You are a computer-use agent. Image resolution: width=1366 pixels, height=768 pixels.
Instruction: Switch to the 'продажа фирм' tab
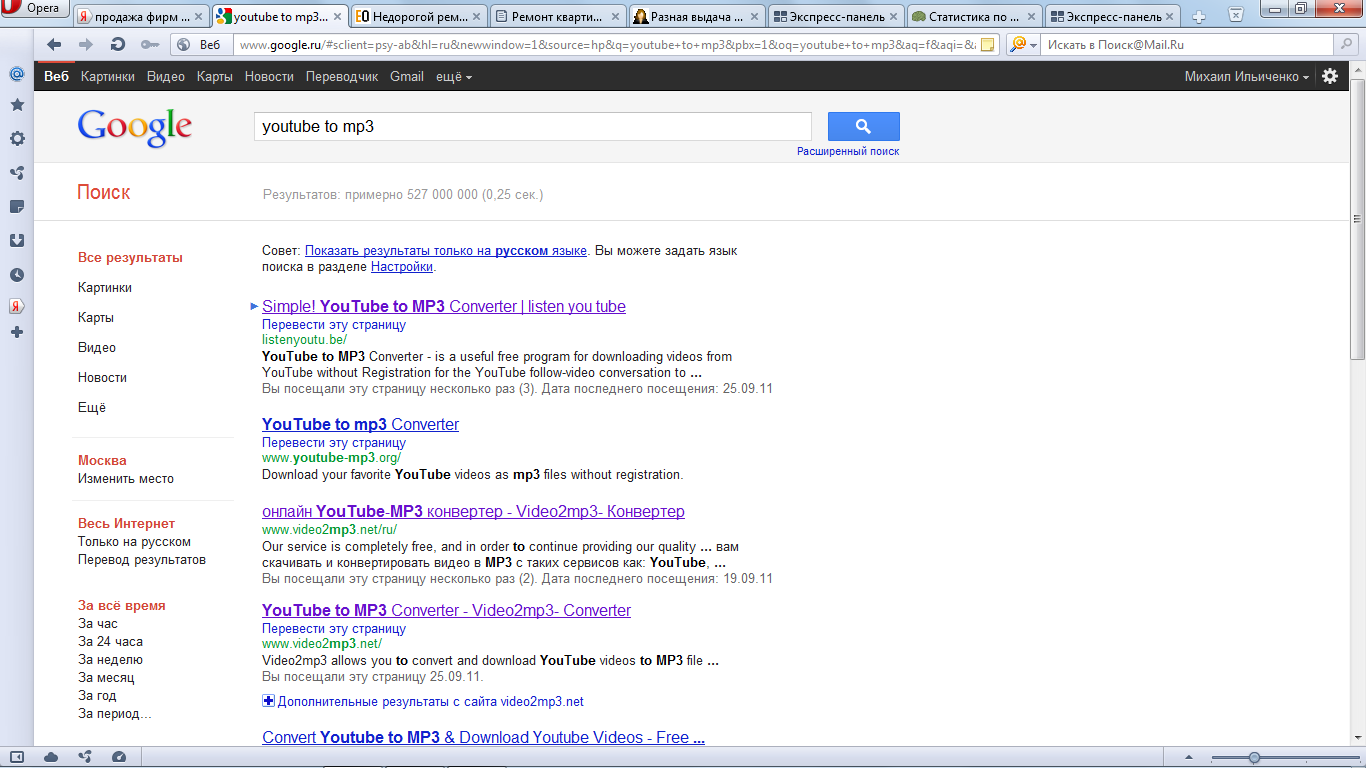141,17
